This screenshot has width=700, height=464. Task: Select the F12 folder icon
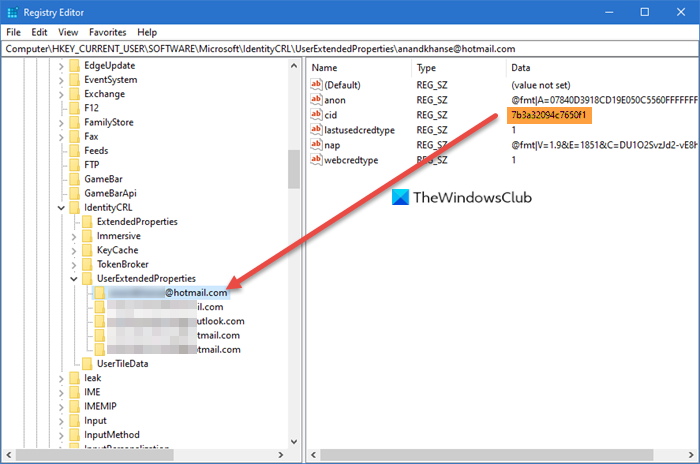[x=75, y=108]
